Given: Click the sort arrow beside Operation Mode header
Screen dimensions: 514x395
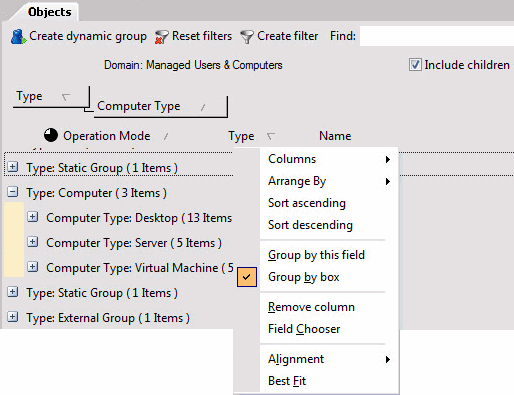Looking at the screenshot, I should [166, 136].
